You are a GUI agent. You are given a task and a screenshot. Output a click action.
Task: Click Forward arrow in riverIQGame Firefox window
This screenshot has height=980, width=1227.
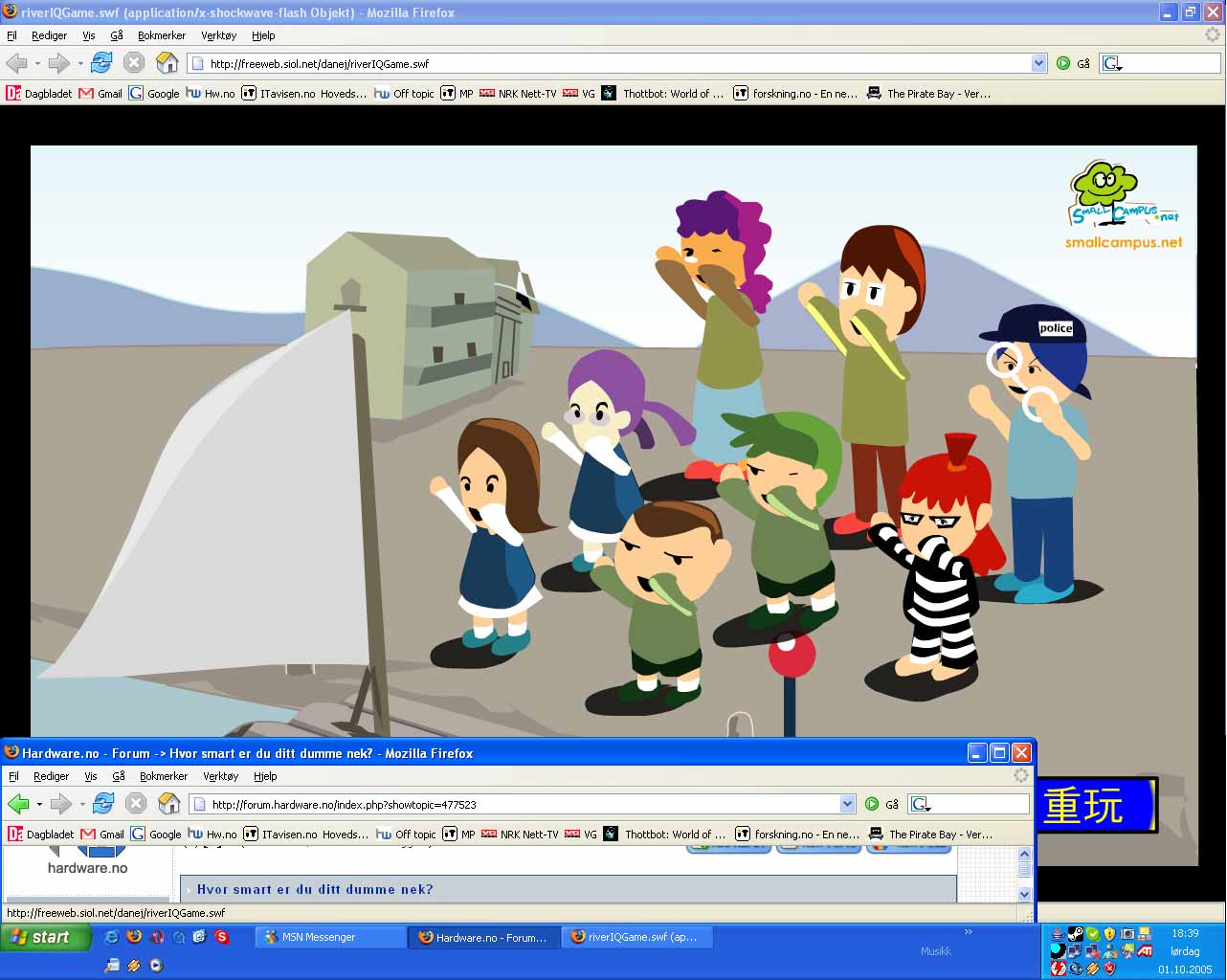click(59, 63)
